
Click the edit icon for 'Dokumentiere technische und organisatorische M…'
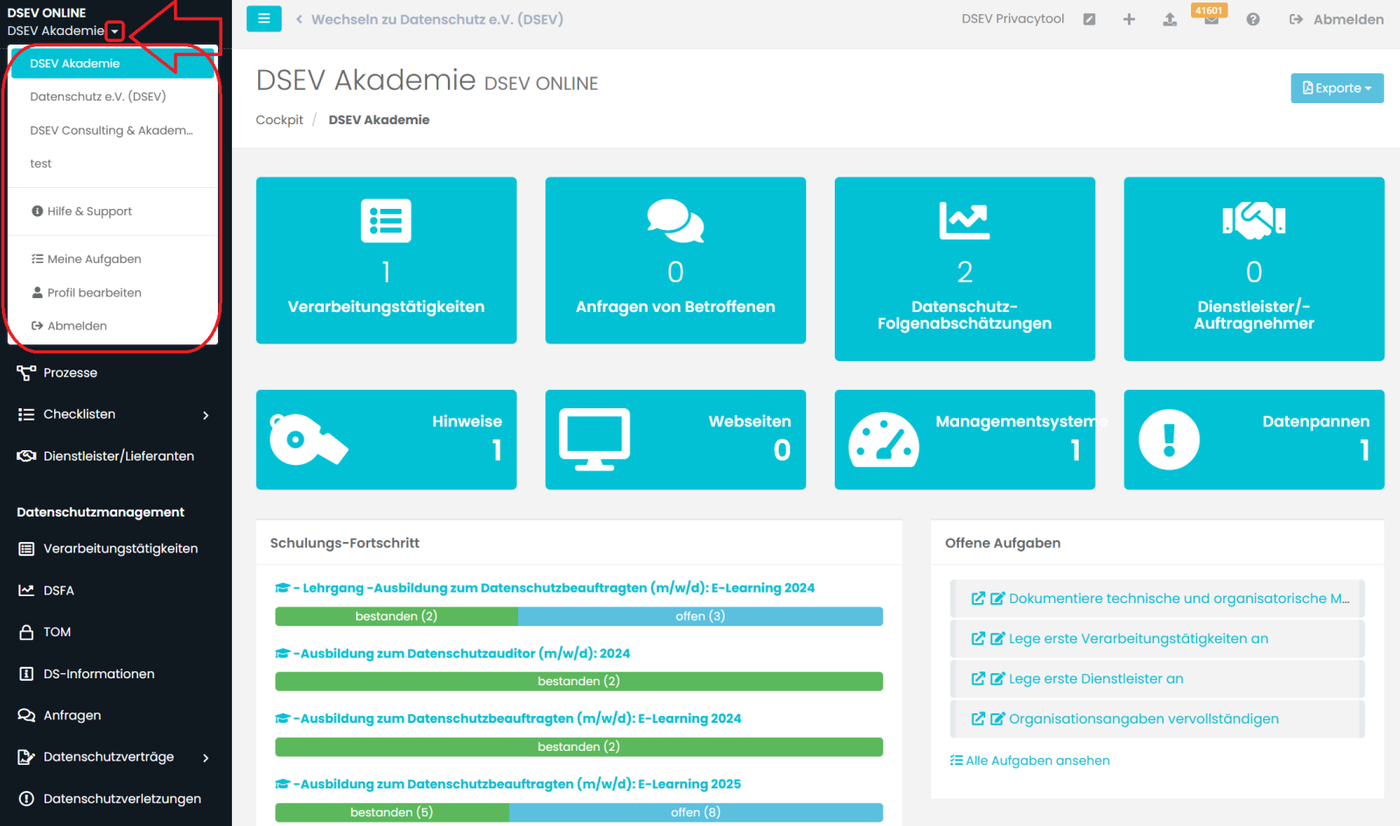pyautogui.click(x=997, y=599)
